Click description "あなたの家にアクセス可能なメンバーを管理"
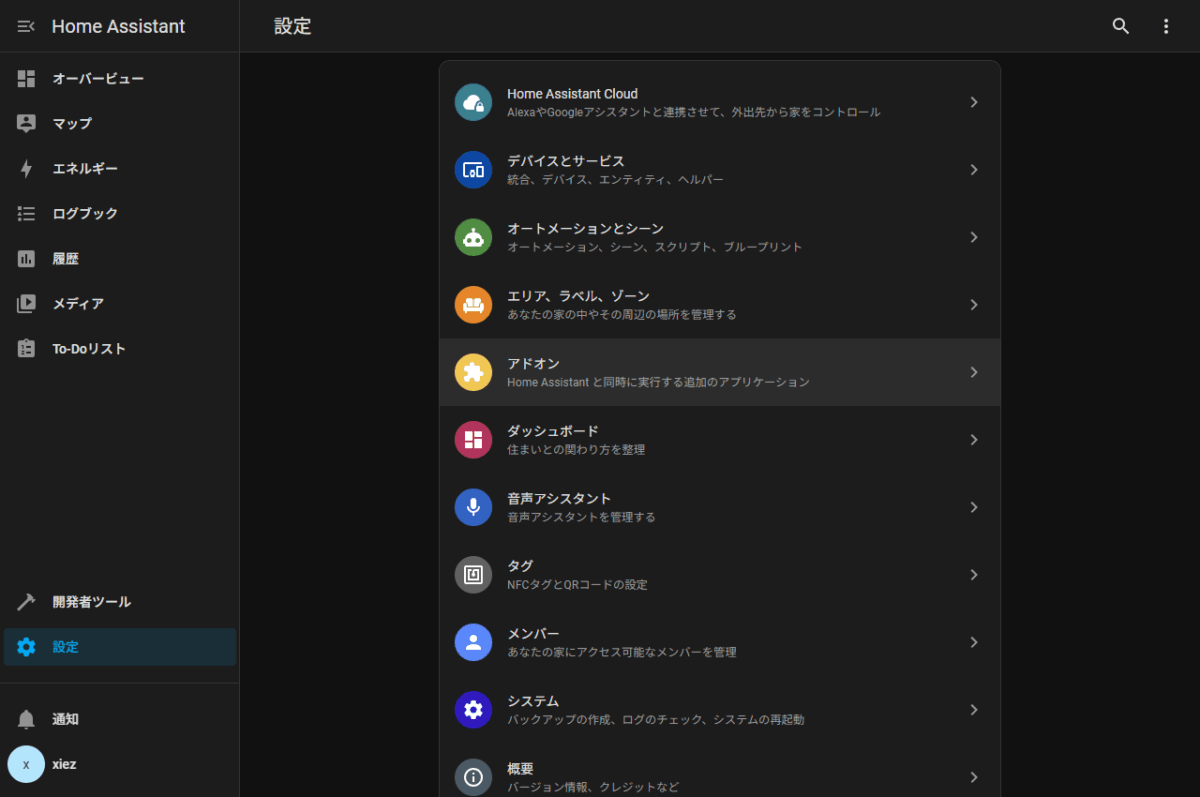Screen dimensions: 1200x797 621,652
